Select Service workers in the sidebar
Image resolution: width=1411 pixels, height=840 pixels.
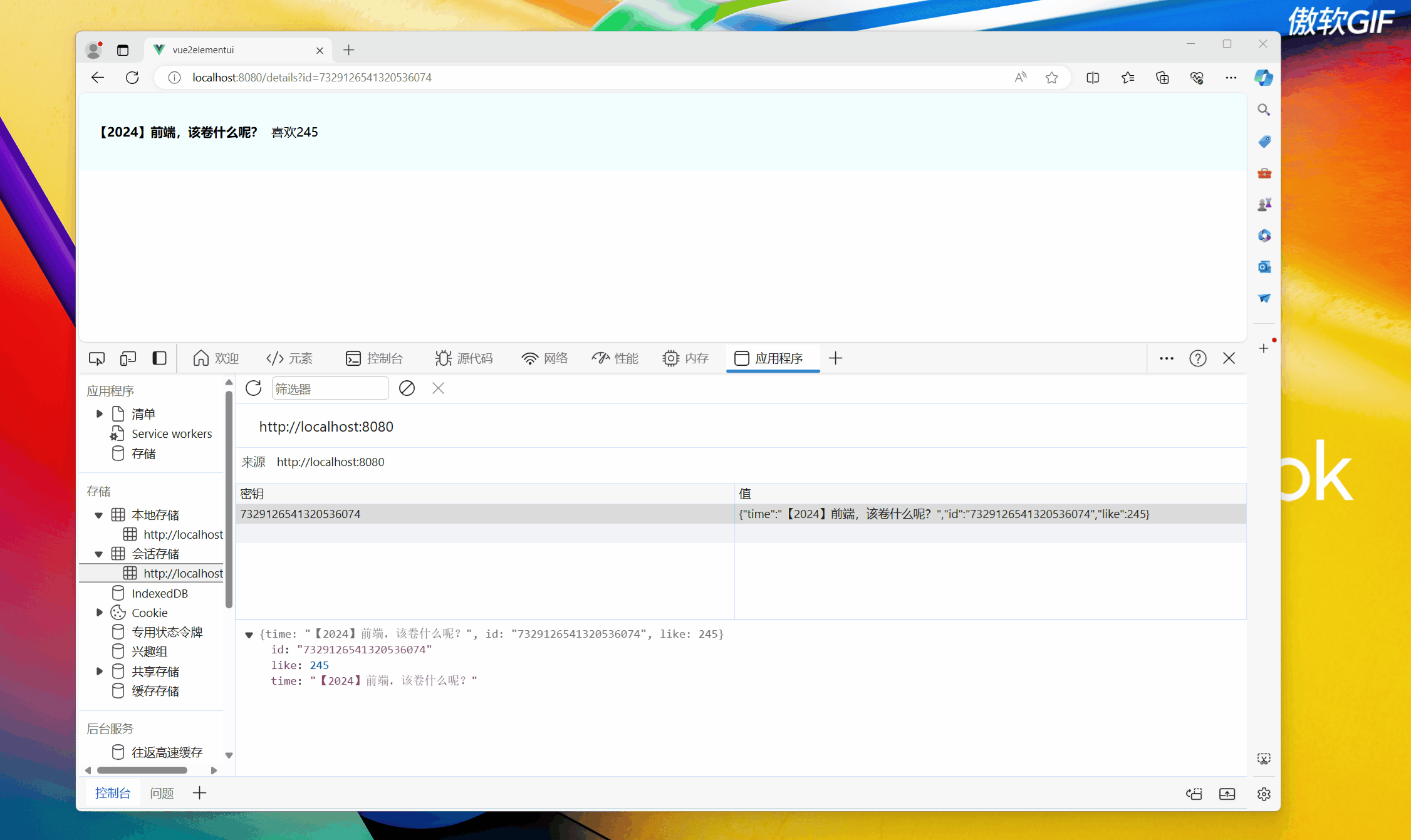click(171, 433)
